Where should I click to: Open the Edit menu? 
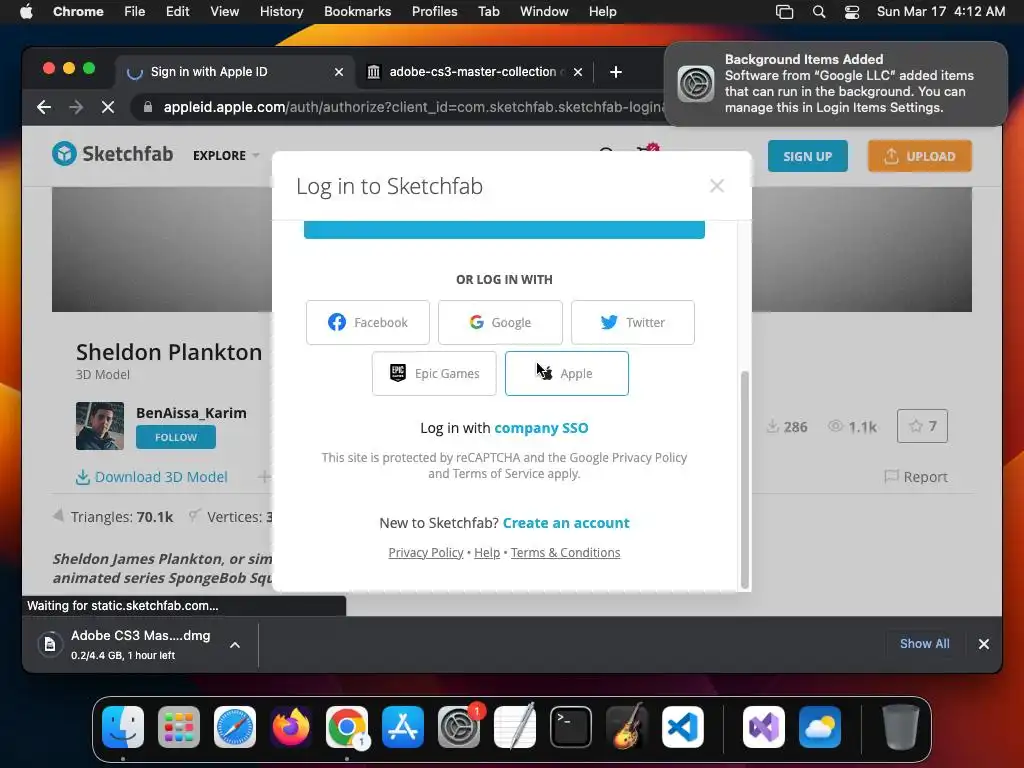(x=177, y=12)
